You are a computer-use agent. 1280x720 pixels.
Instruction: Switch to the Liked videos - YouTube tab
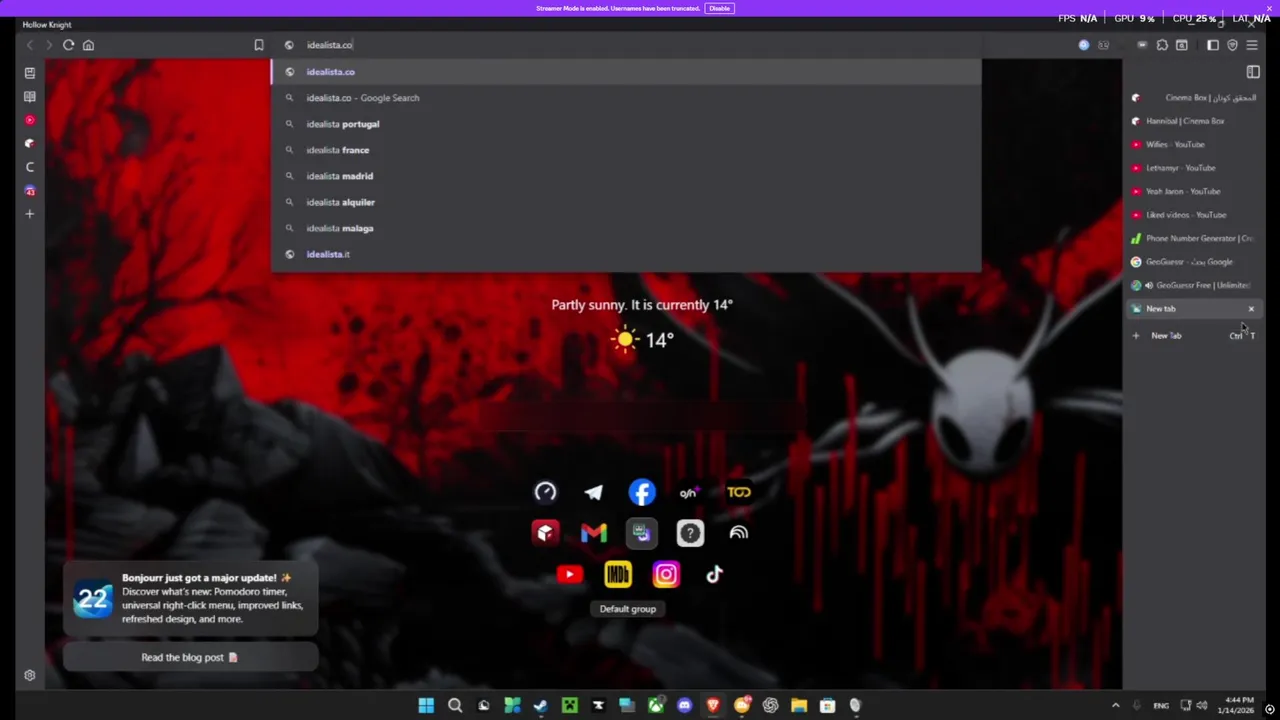(x=1193, y=215)
